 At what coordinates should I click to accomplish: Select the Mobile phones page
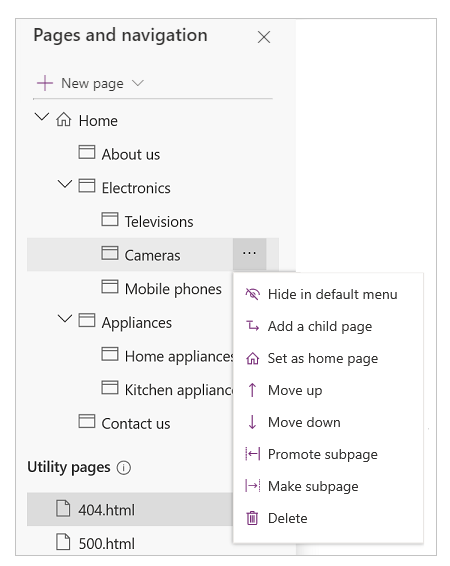pyautogui.click(x=173, y=289)
